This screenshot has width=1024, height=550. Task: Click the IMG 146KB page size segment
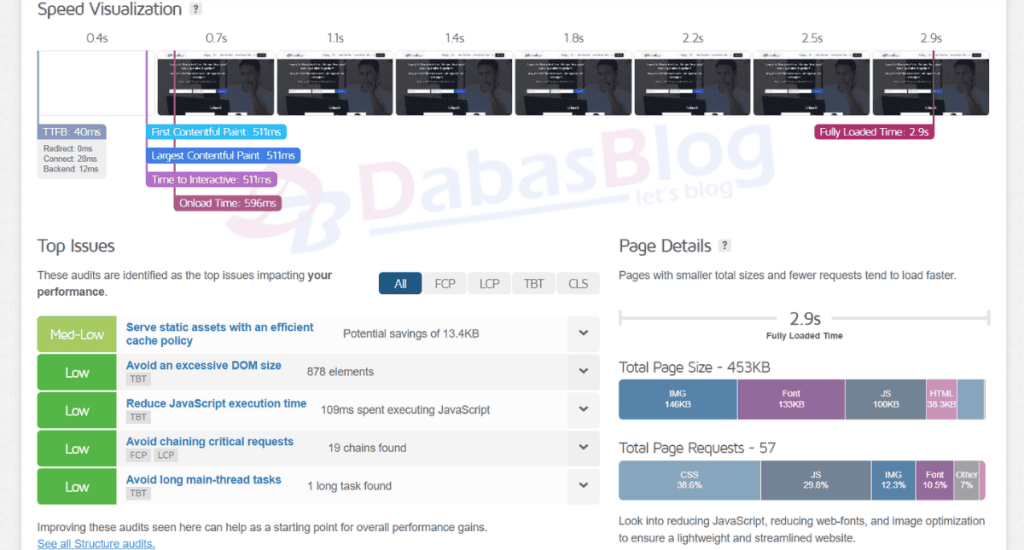tap(678, 399)
